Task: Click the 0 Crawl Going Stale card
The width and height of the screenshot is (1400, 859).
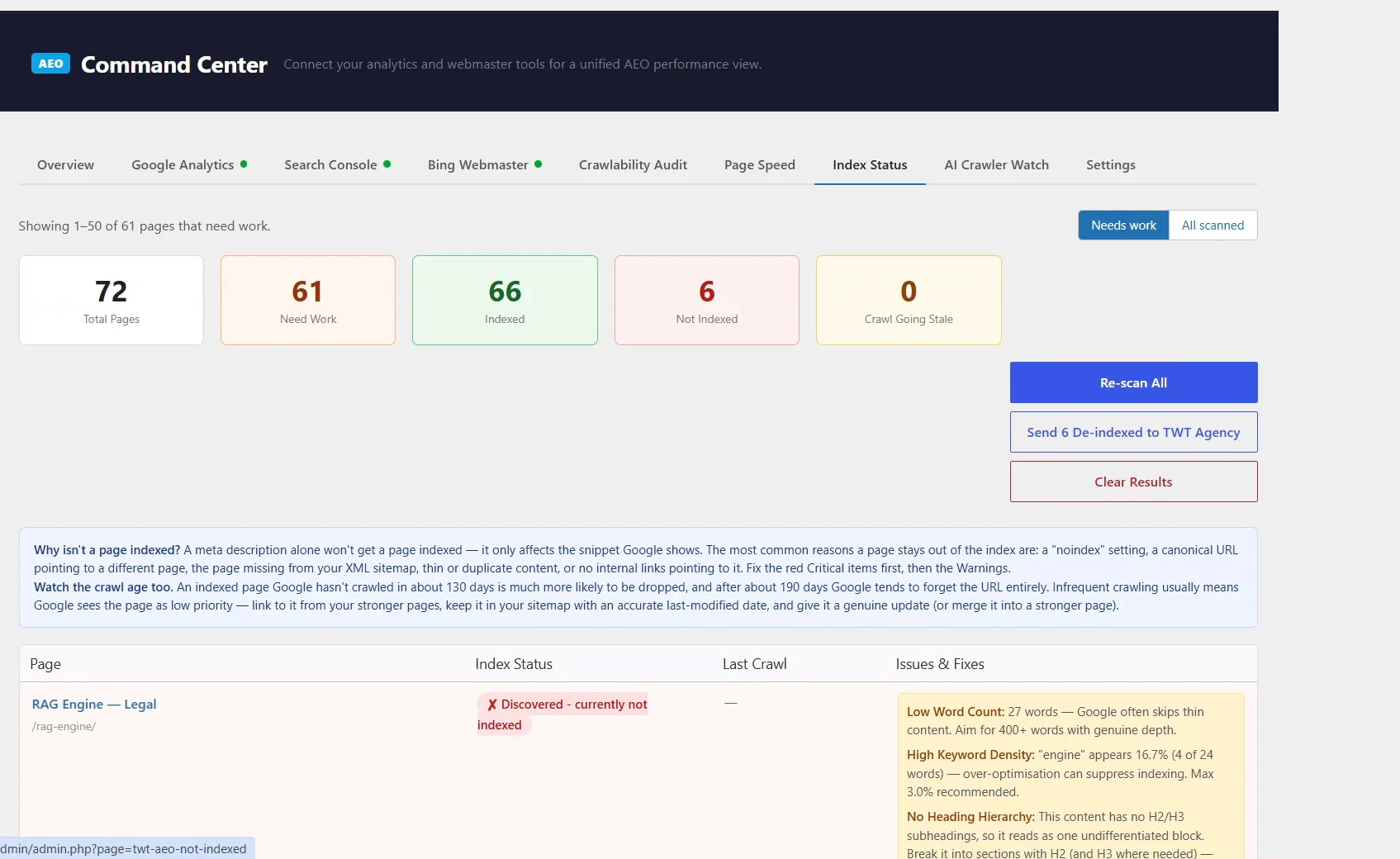Action: click(909, 301)
